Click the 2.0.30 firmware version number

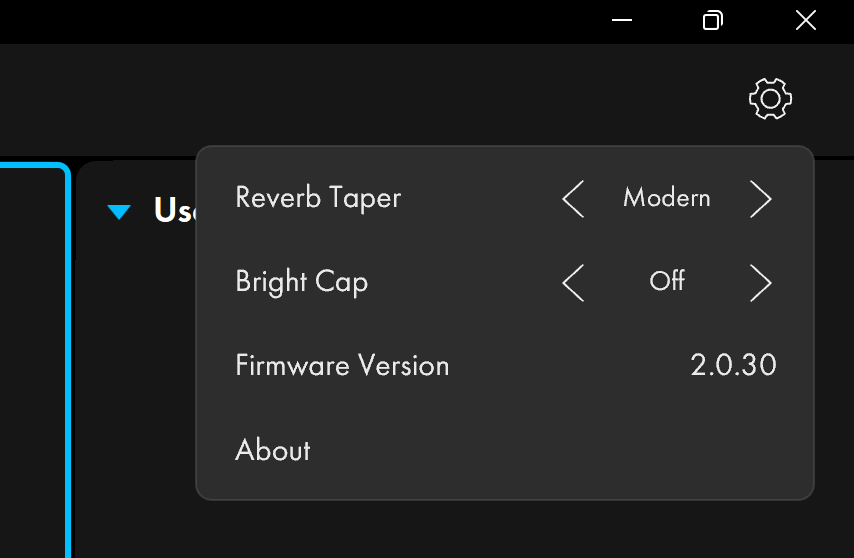(733, 365)
